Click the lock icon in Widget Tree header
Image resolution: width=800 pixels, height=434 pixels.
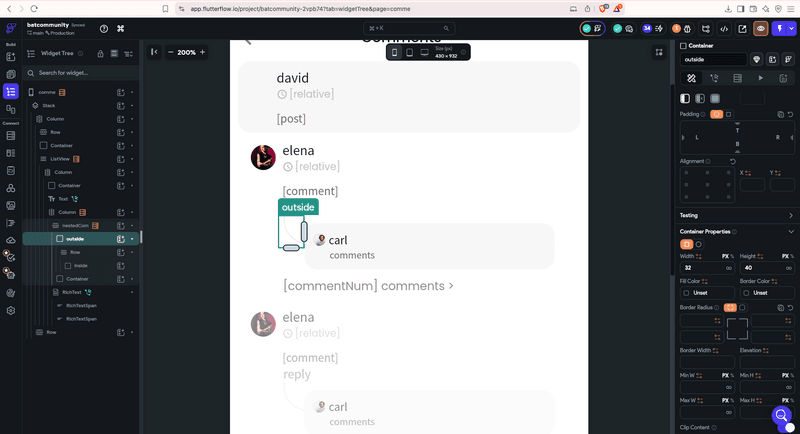click(x=101, y=54)
